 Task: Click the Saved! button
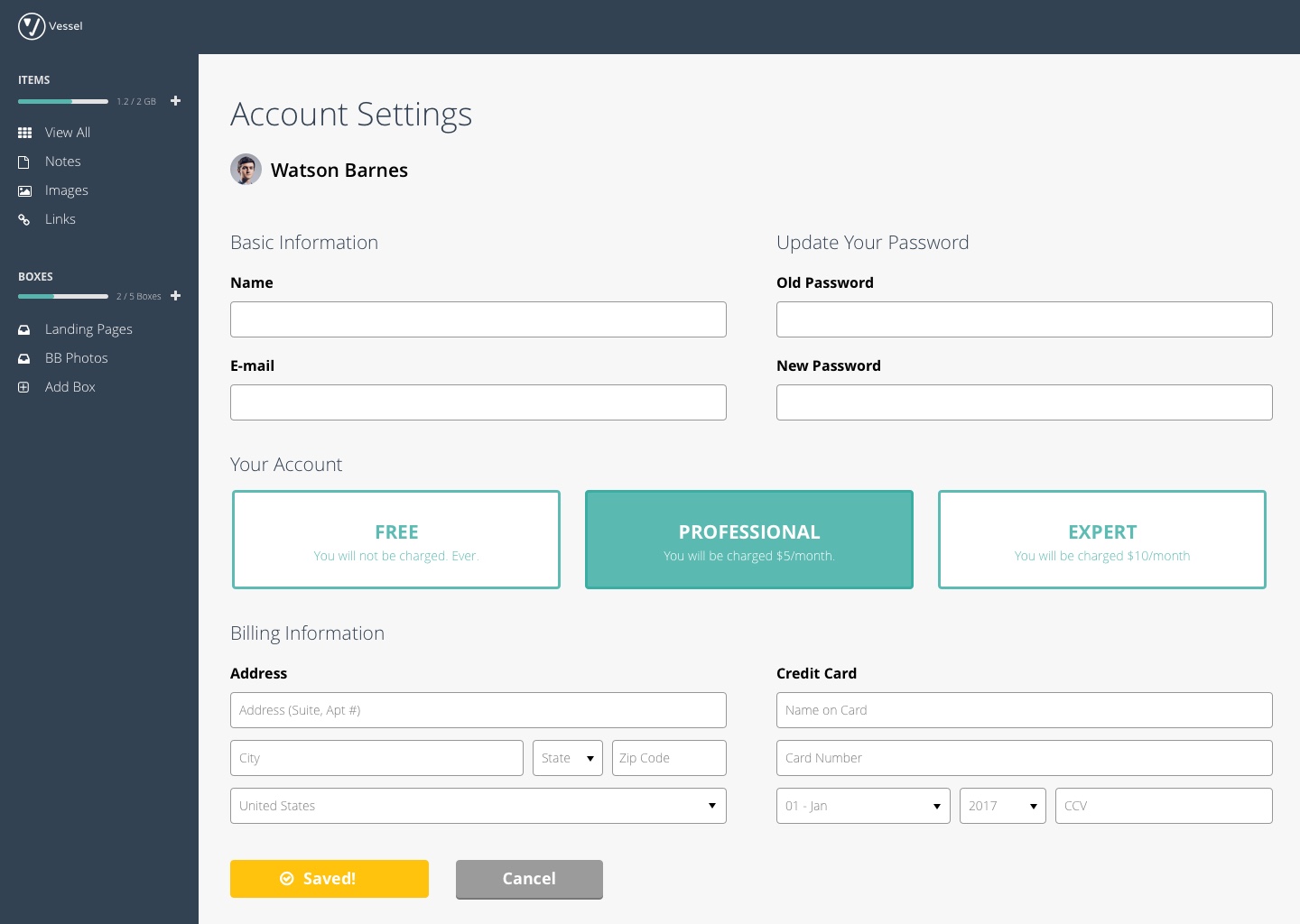tap(330, 879)
